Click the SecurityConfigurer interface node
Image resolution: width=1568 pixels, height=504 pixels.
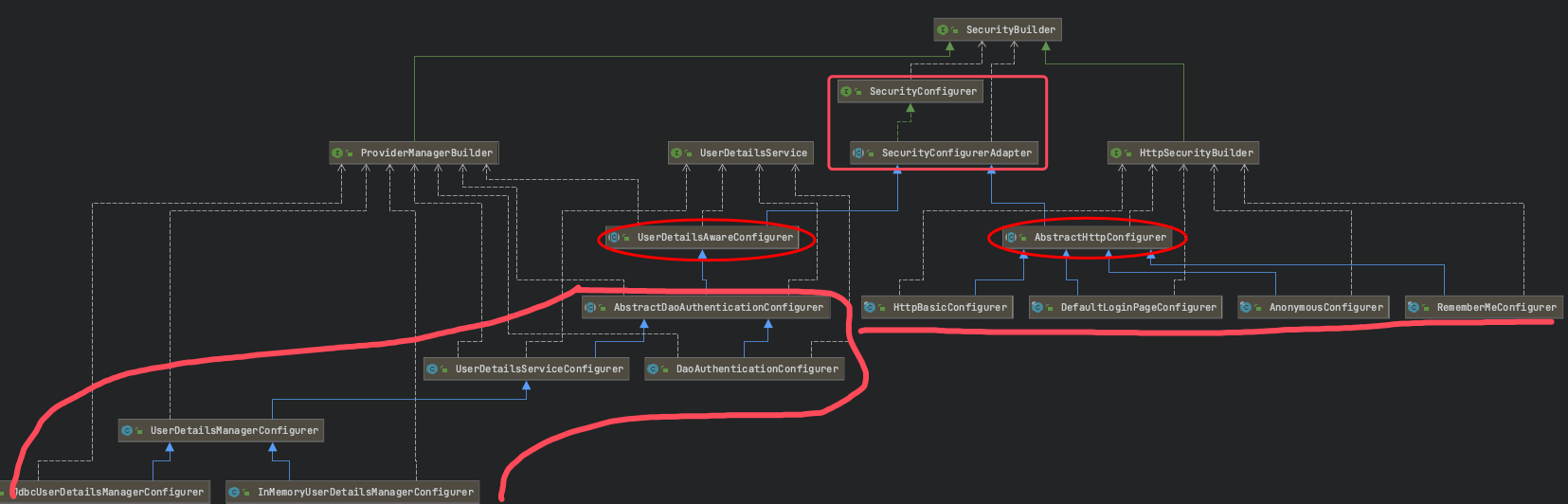[910, 91]
